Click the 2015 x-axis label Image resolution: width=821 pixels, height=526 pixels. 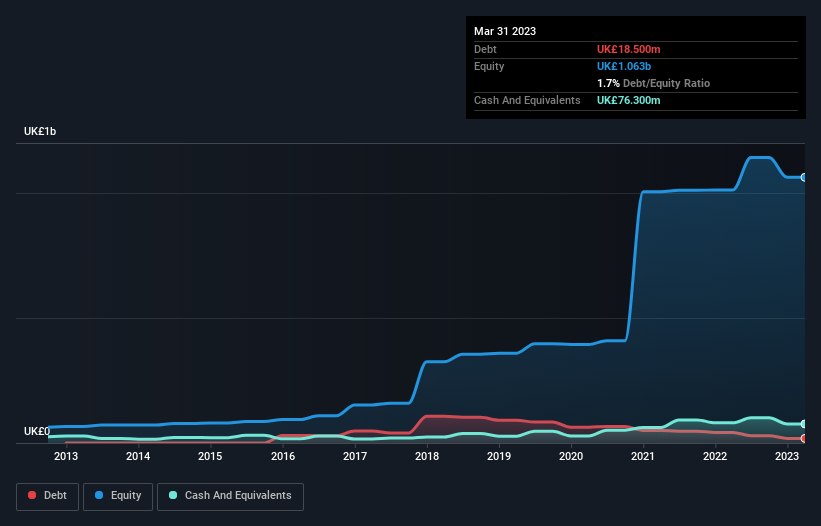coord(210,456)
